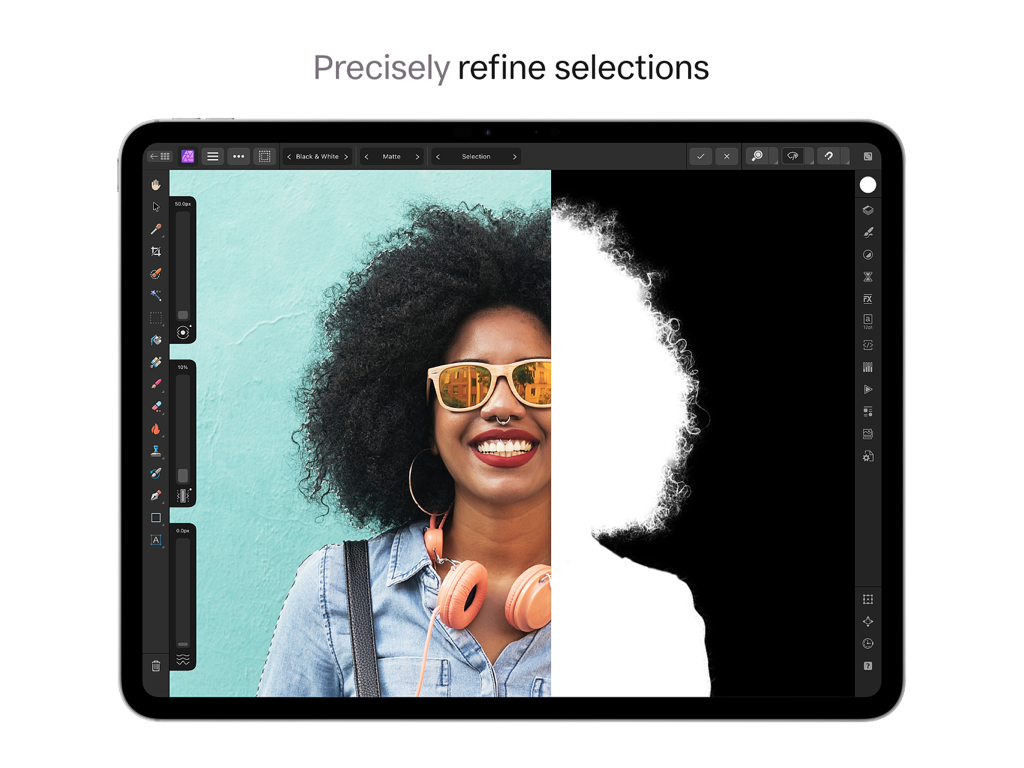This screenshot has width=1024, height=768.
Task: Open the ellipsis commands menu
Action: click(x=238, y=156)
